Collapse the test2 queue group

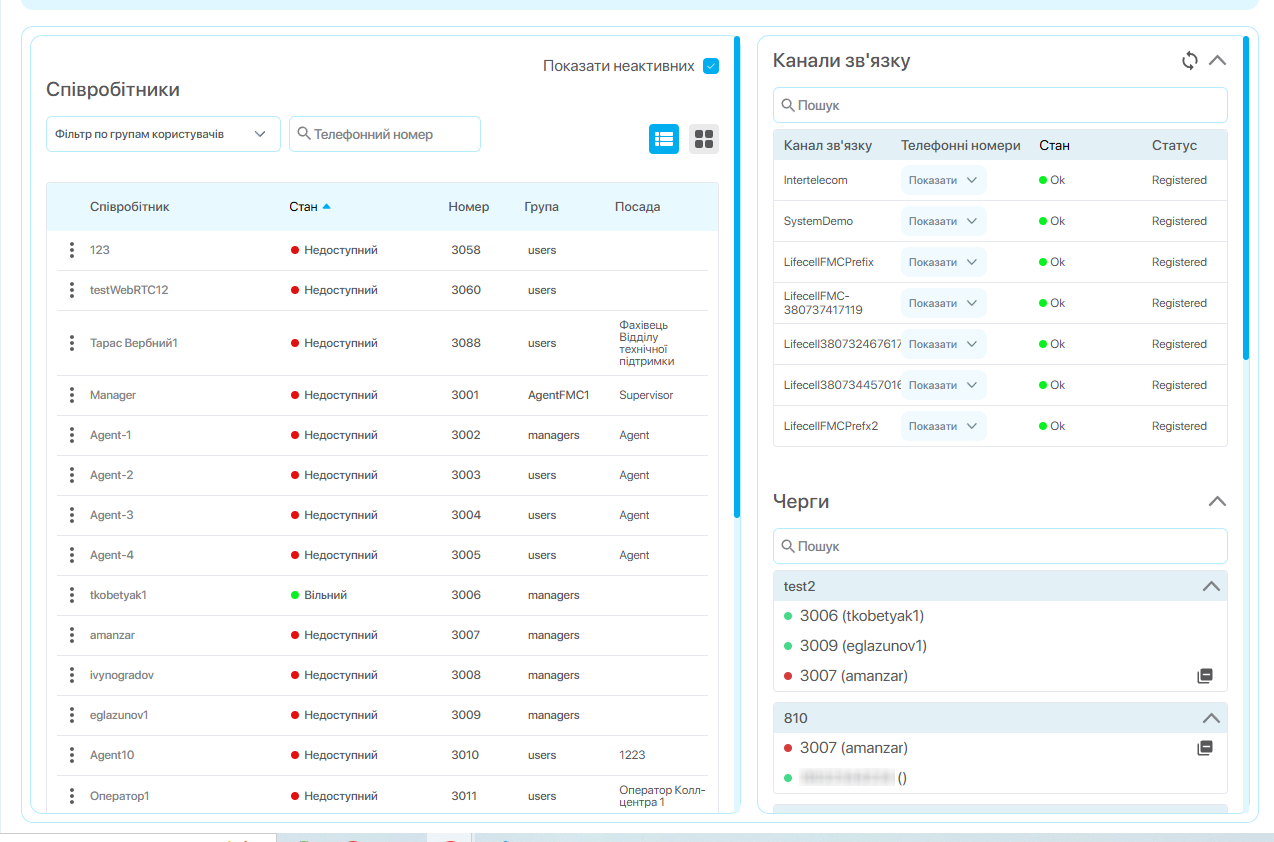coord(1211,586)
